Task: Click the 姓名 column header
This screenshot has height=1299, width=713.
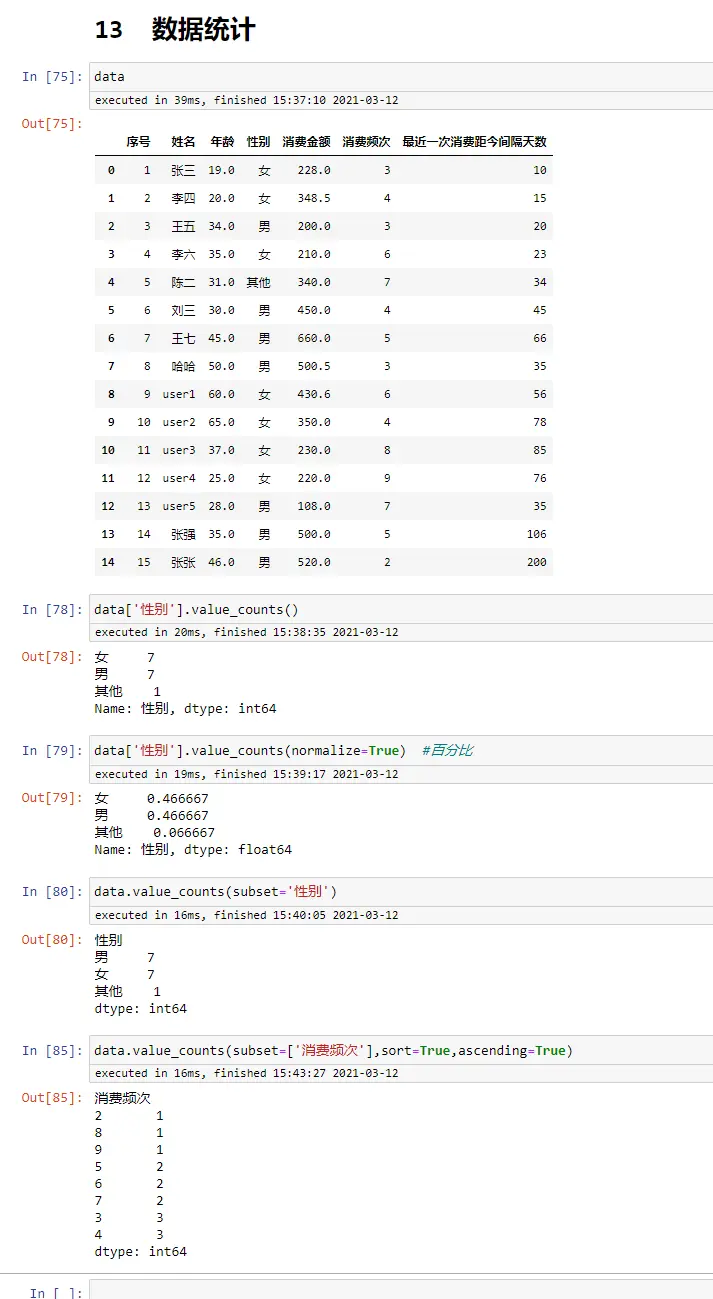Action: pos(183,142)
